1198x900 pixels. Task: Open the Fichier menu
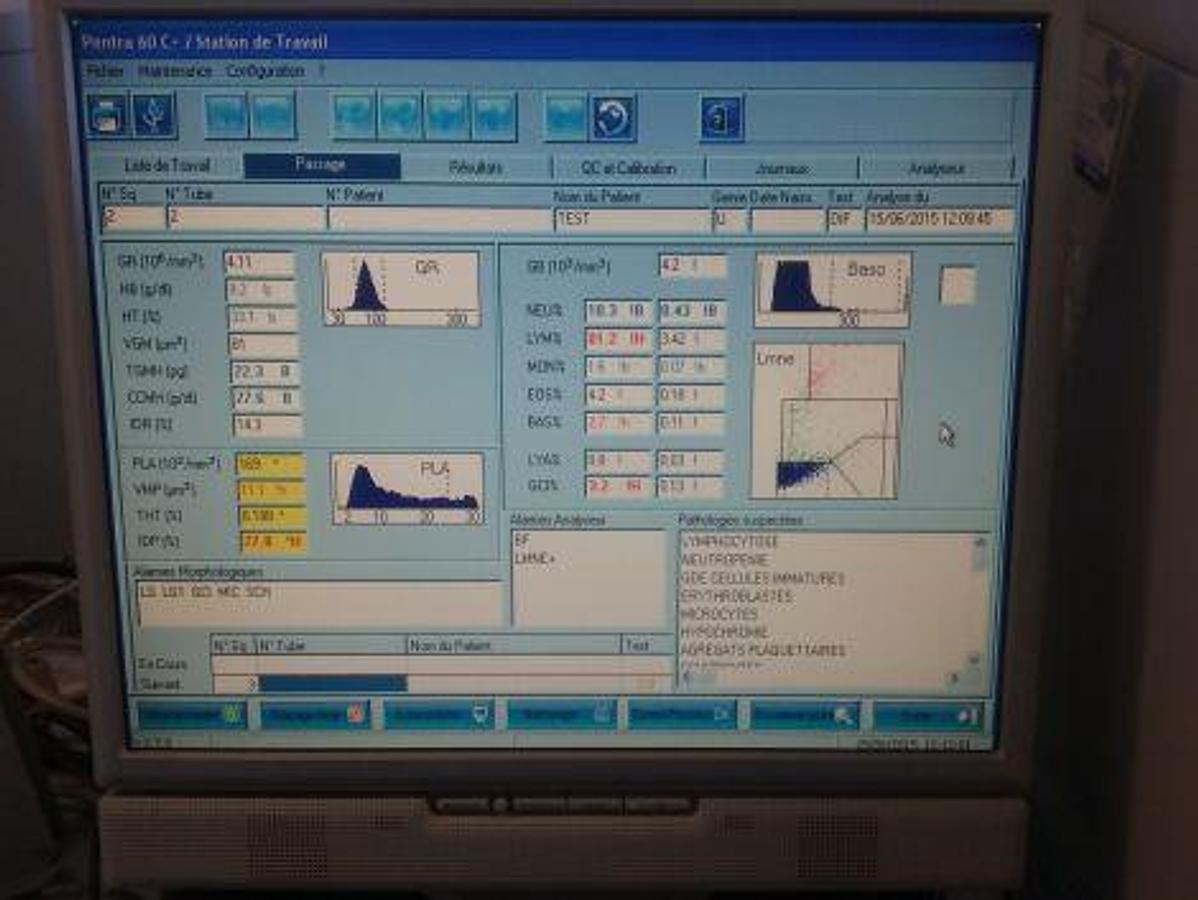104,72
